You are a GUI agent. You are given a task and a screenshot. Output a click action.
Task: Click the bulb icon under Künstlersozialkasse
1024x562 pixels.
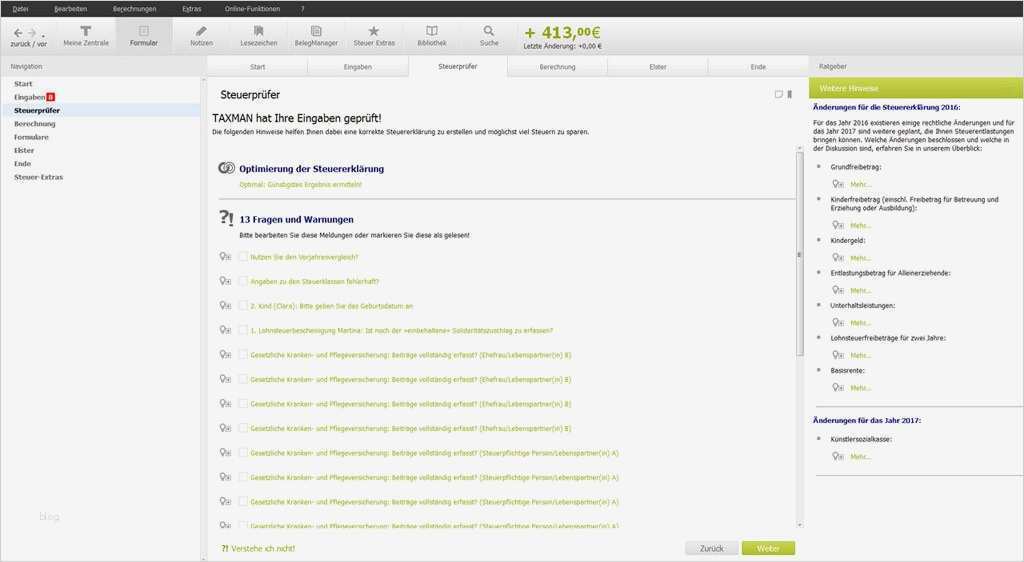838,456
